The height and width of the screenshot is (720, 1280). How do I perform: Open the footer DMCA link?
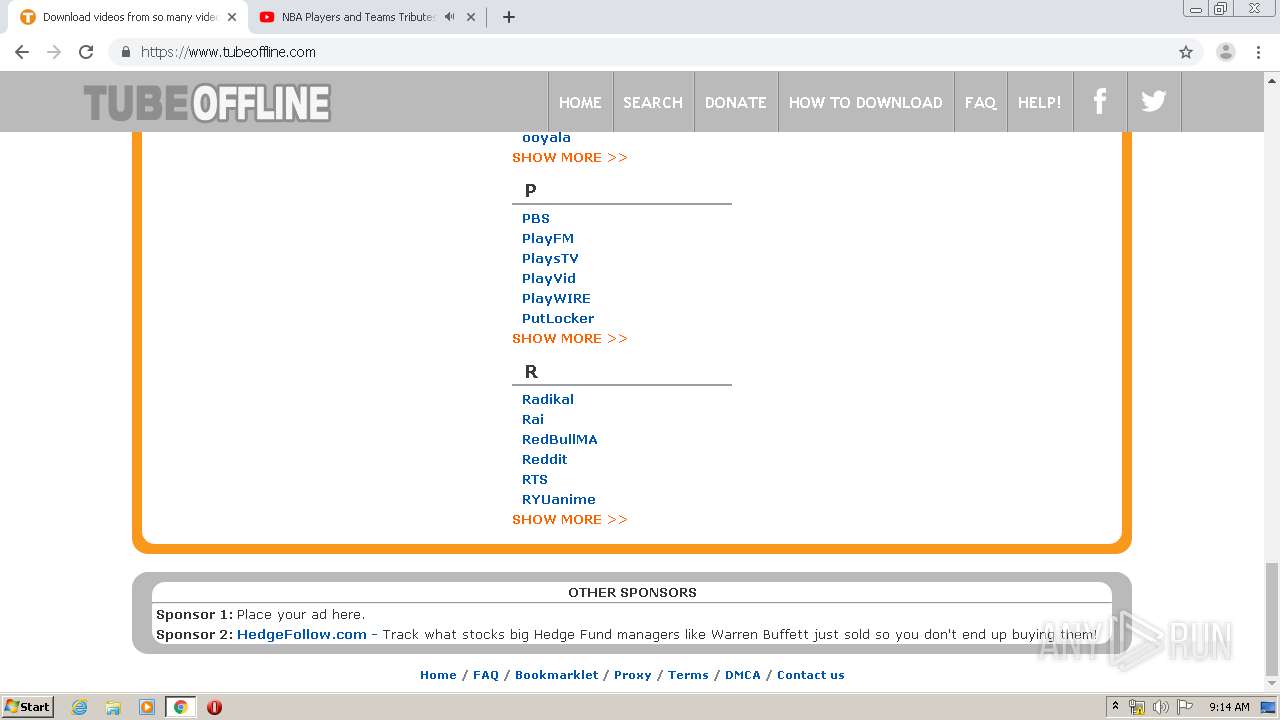click(743, 675)
